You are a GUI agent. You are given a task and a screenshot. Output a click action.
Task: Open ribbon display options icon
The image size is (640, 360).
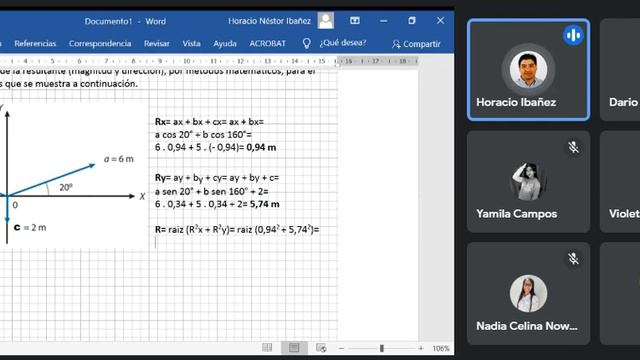tap(355, 20)
